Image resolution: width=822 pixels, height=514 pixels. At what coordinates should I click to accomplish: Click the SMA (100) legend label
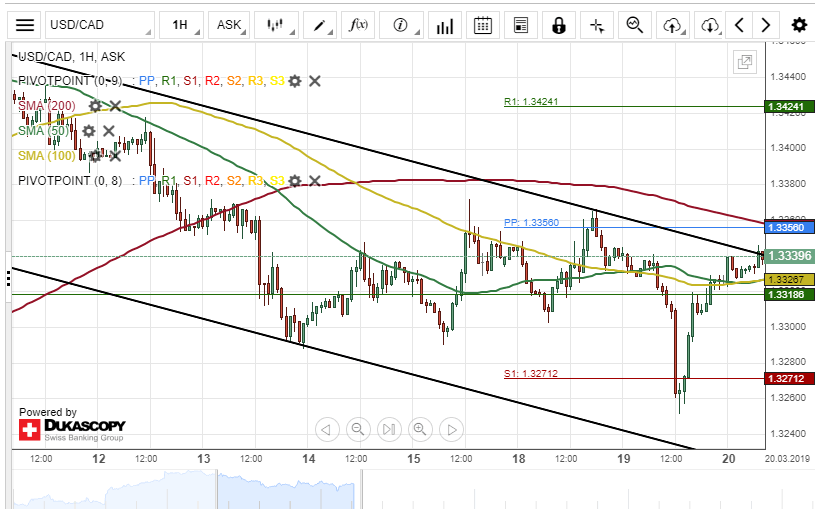coord(47,156)
